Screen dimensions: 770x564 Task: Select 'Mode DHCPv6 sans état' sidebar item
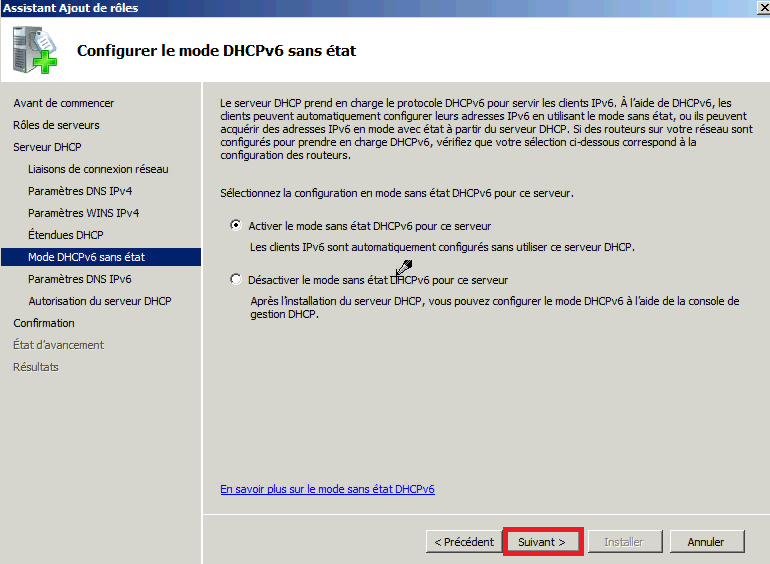coord(101,257)
